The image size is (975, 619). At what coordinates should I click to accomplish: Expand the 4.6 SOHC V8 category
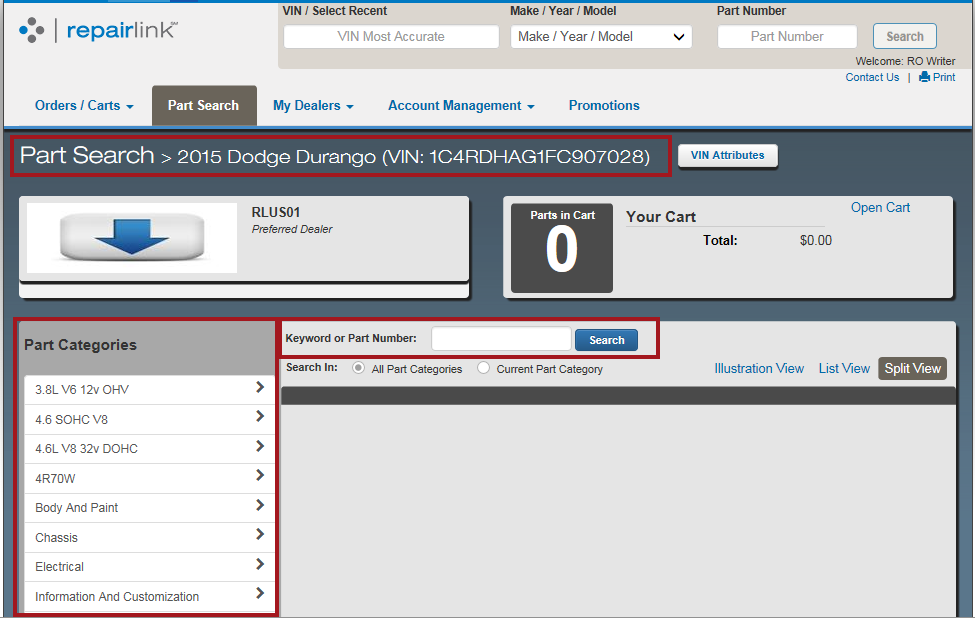(x=148, y=419)
